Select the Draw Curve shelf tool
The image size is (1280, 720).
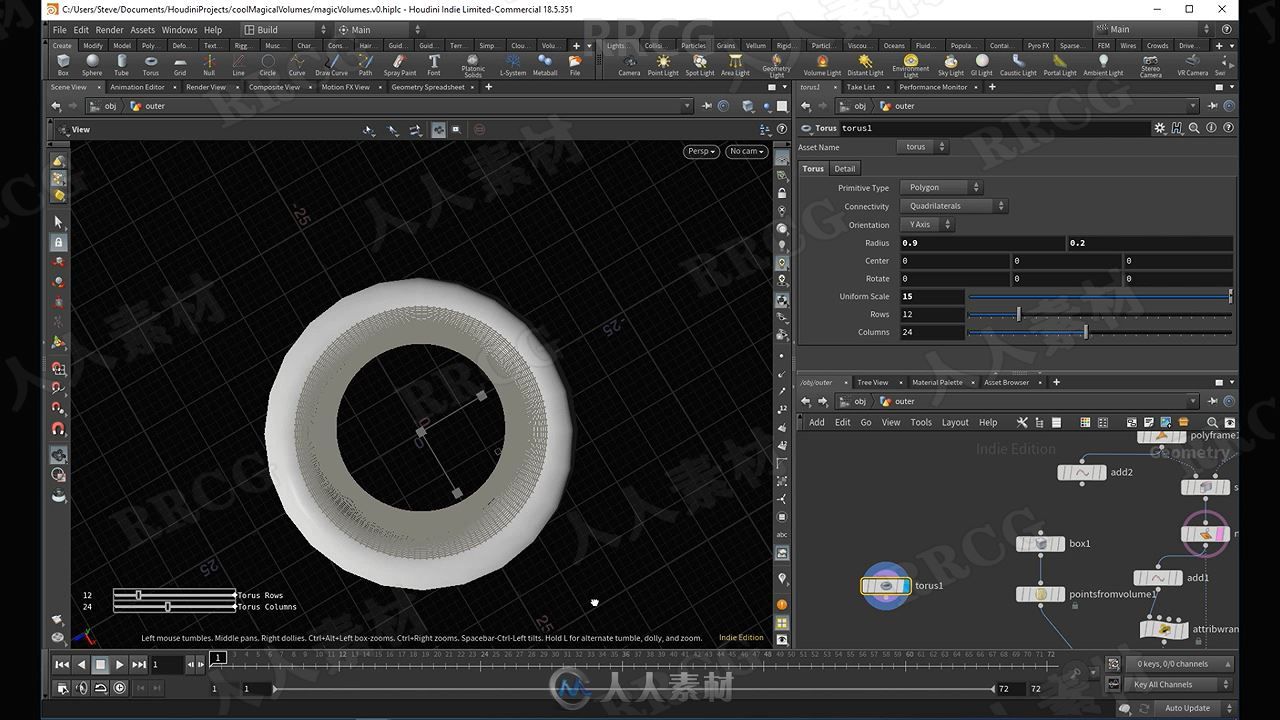[x=331, y=65]
